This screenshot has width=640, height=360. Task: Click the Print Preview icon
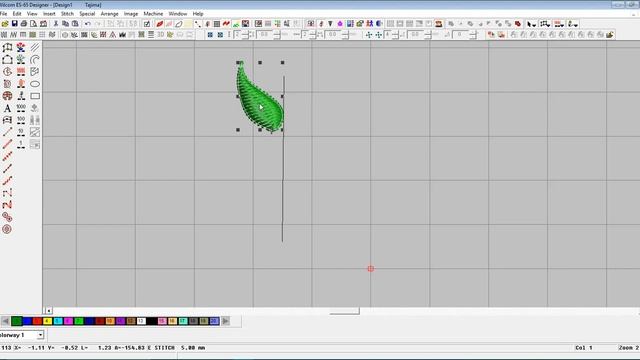(x=33, y=24)
